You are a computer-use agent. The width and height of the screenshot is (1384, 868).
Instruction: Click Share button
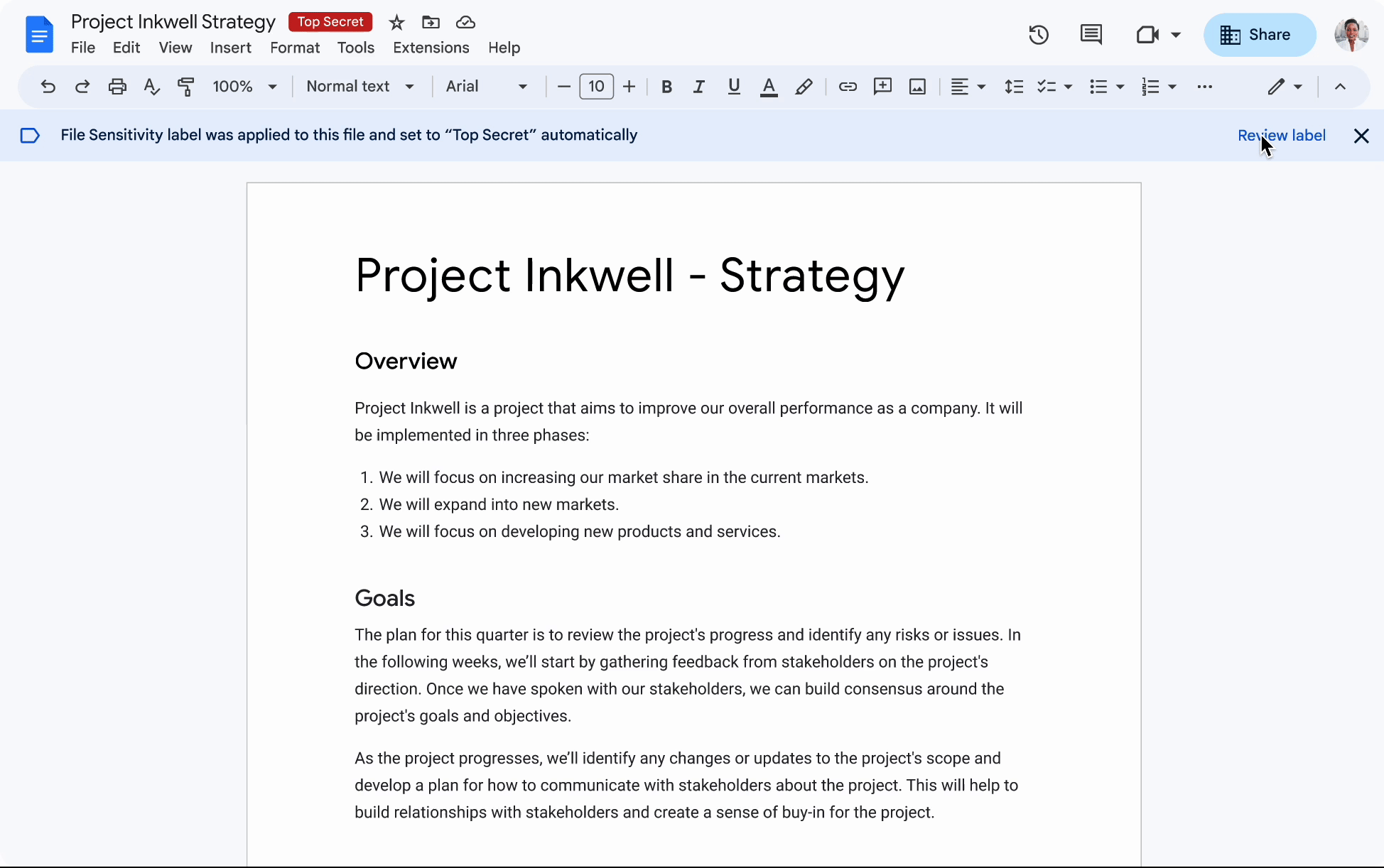(x=1255, y=35)
